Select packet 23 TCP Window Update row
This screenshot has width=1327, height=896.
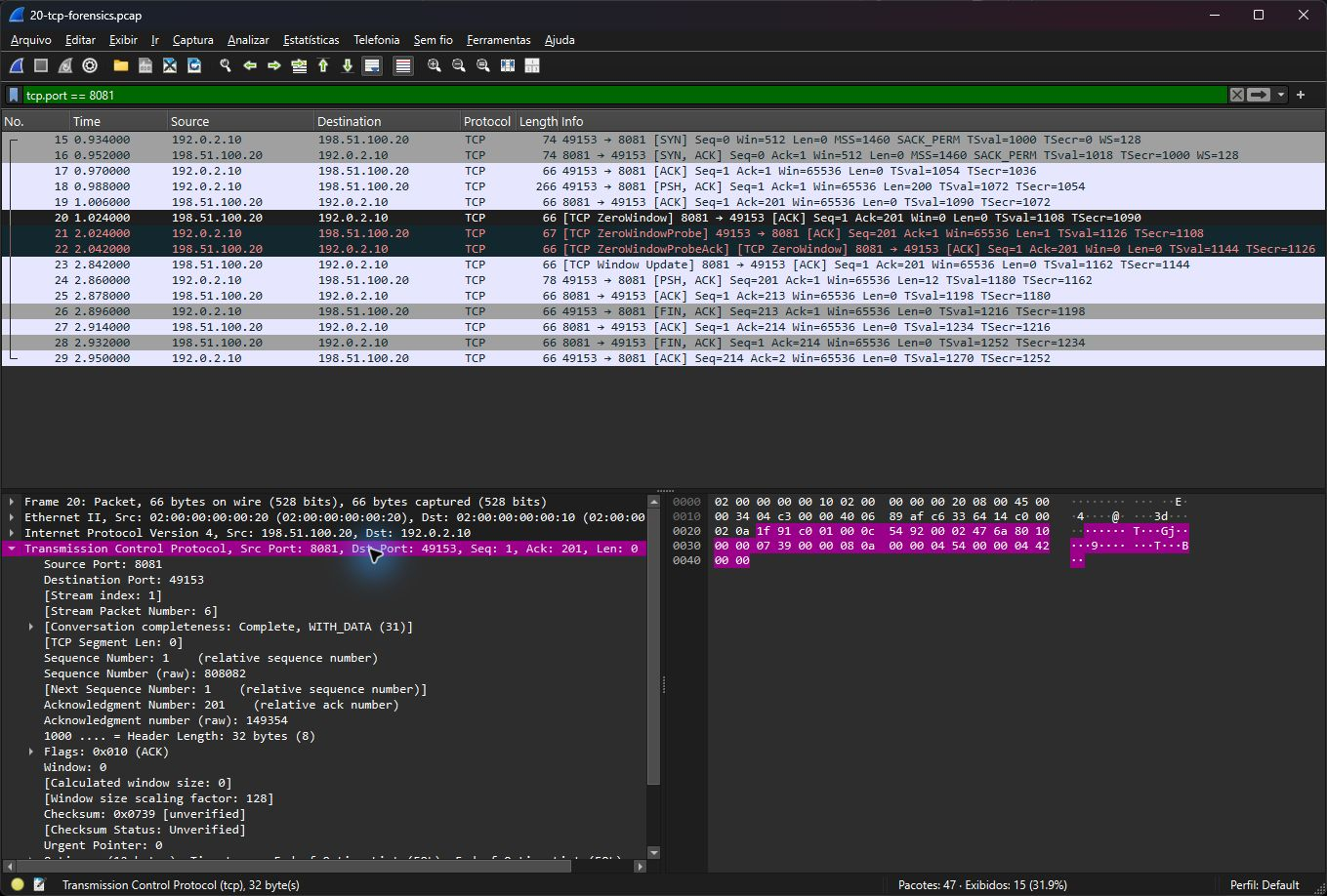664,265
